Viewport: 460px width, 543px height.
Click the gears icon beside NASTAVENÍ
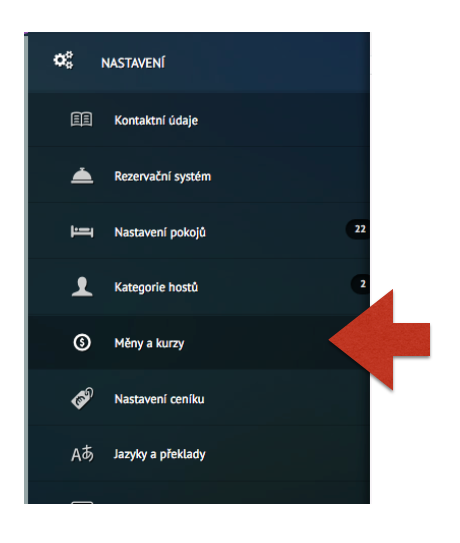click(x=63, y=60)
